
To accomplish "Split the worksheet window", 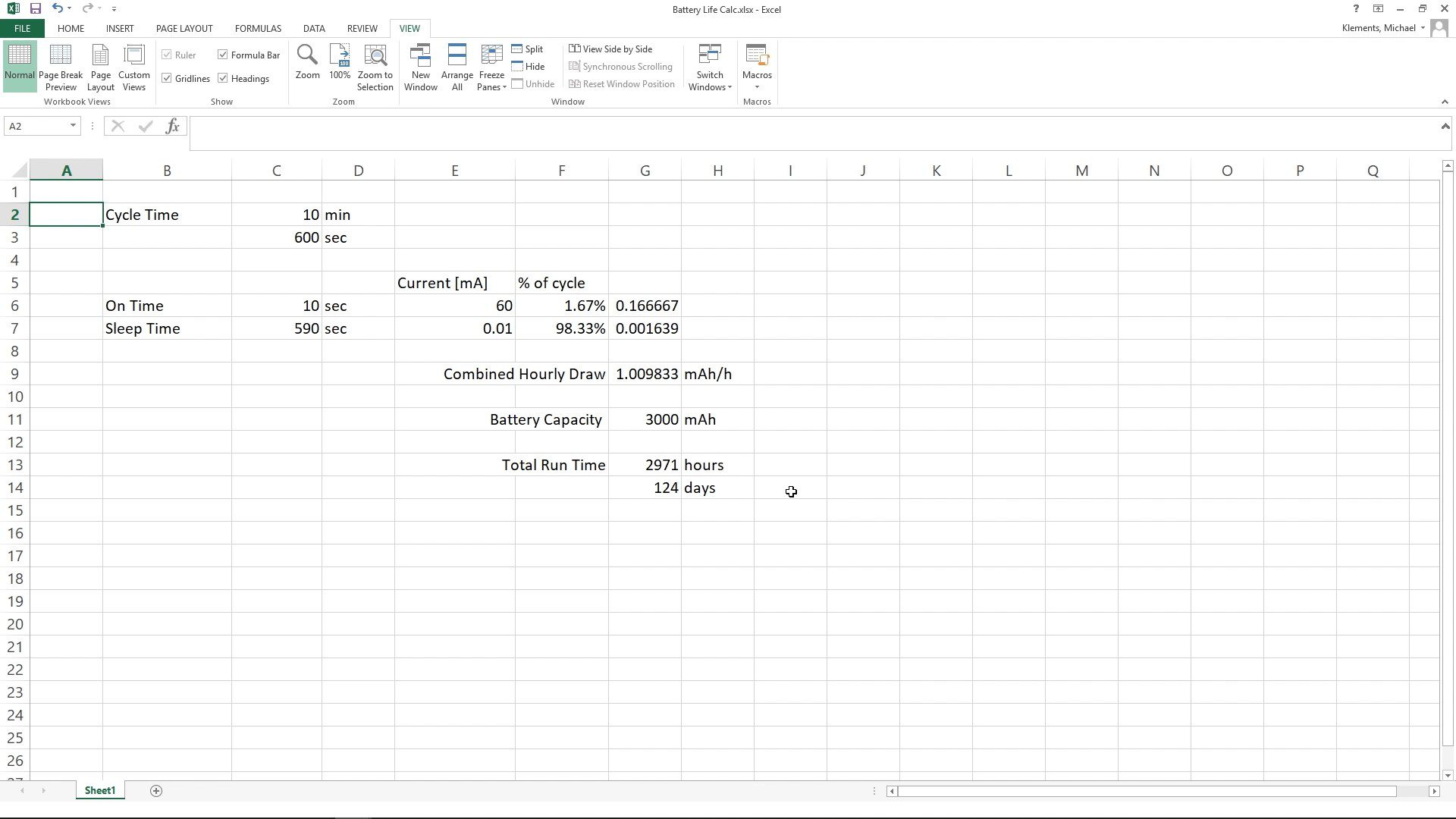I will click(x=529, y=49).
